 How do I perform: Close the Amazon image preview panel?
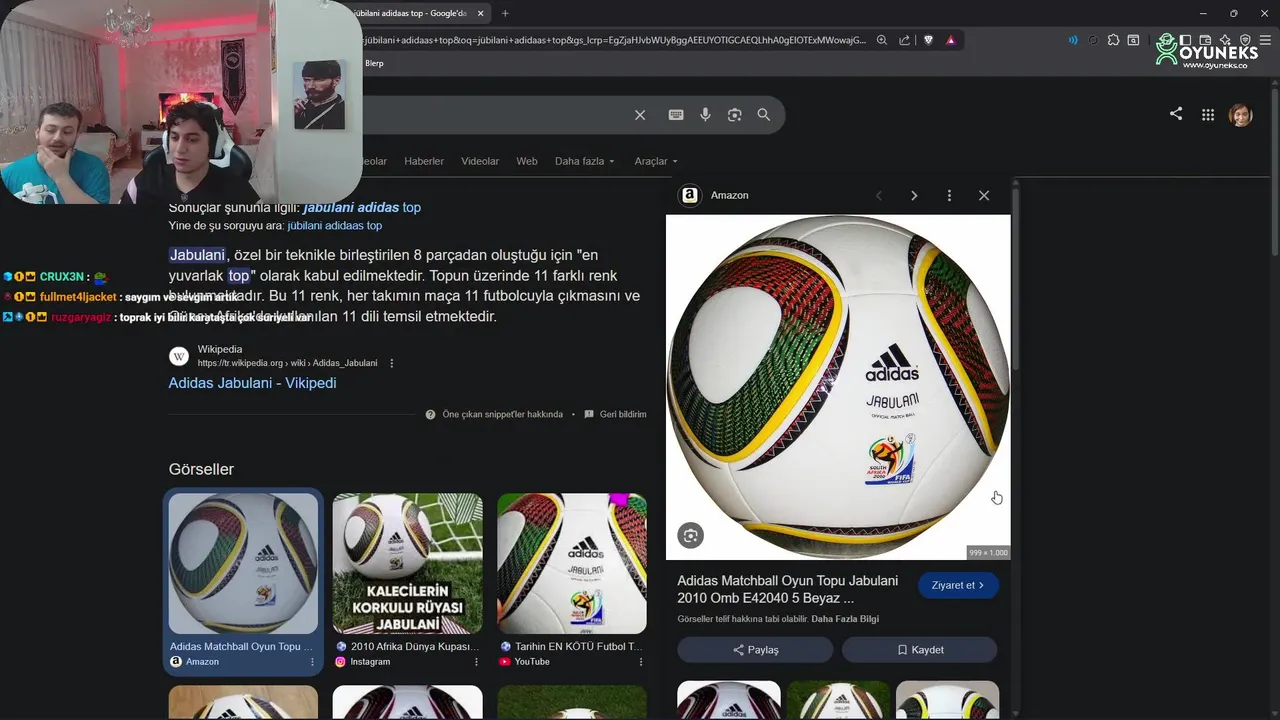984,196
